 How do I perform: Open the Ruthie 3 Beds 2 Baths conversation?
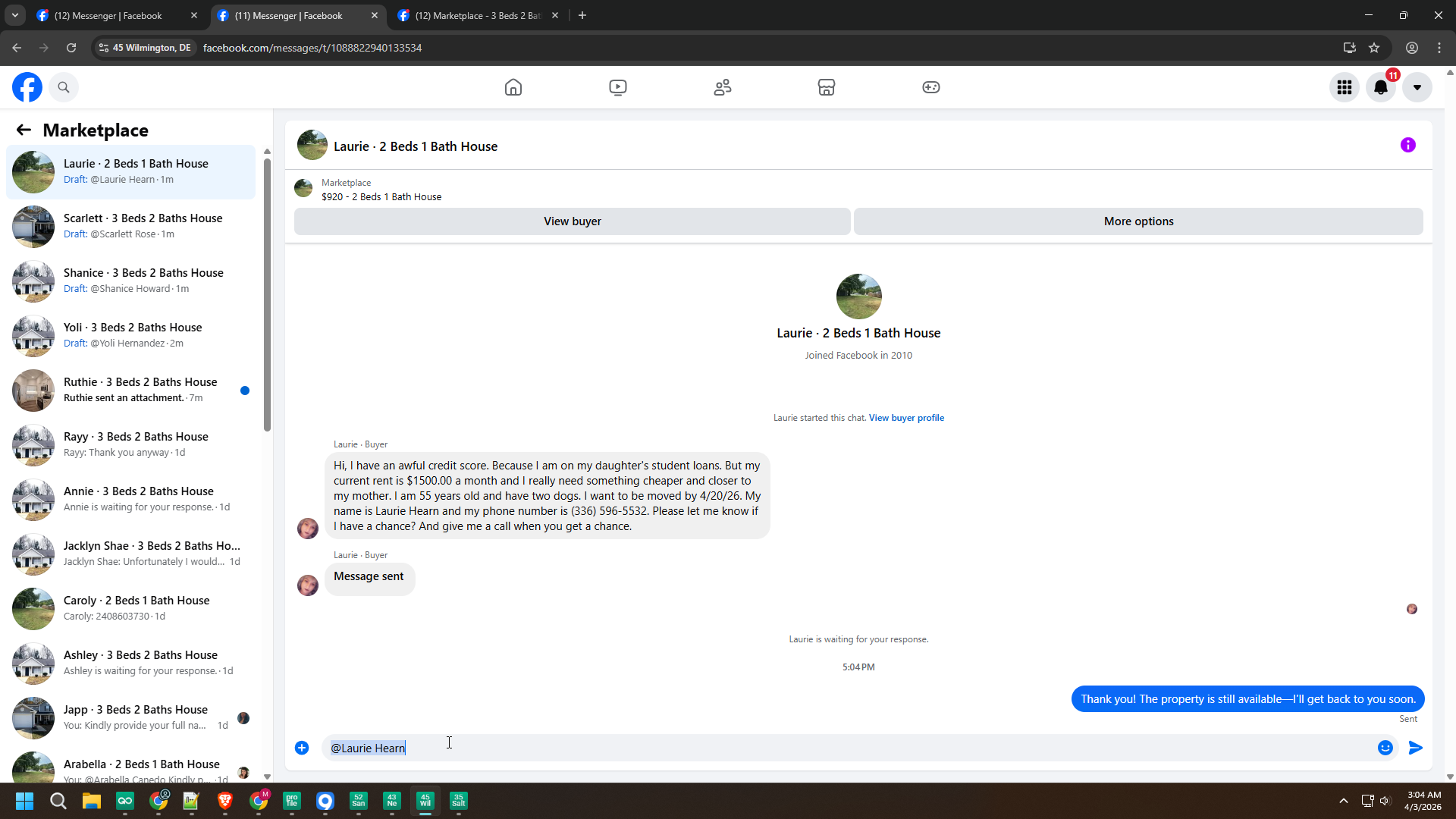131,390
